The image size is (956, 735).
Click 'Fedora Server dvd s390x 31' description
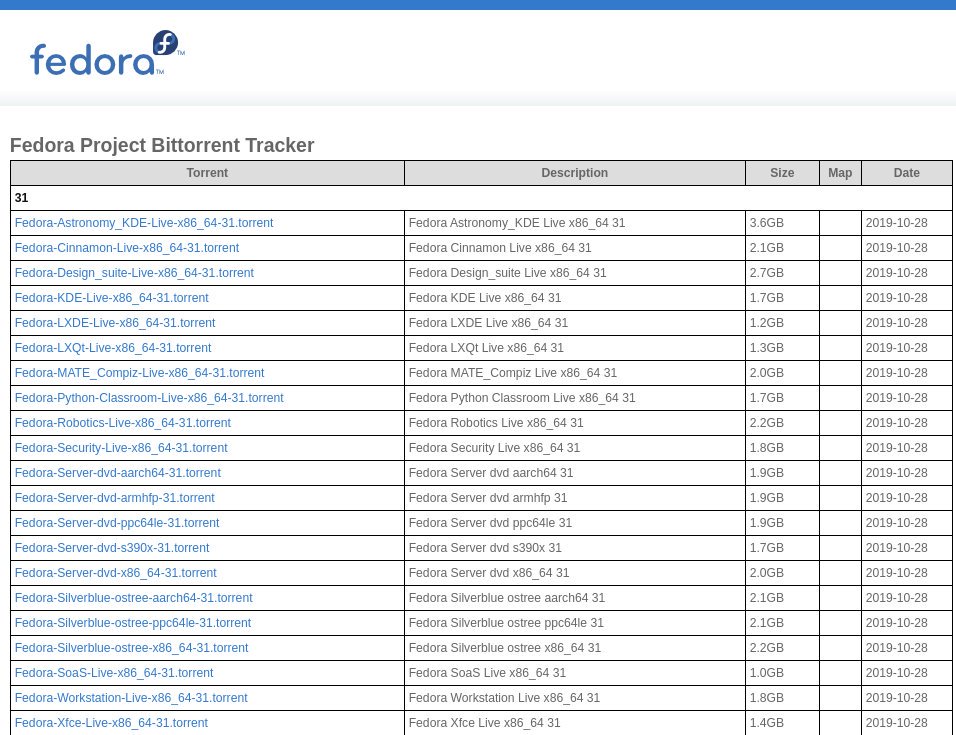pos(485,548)
